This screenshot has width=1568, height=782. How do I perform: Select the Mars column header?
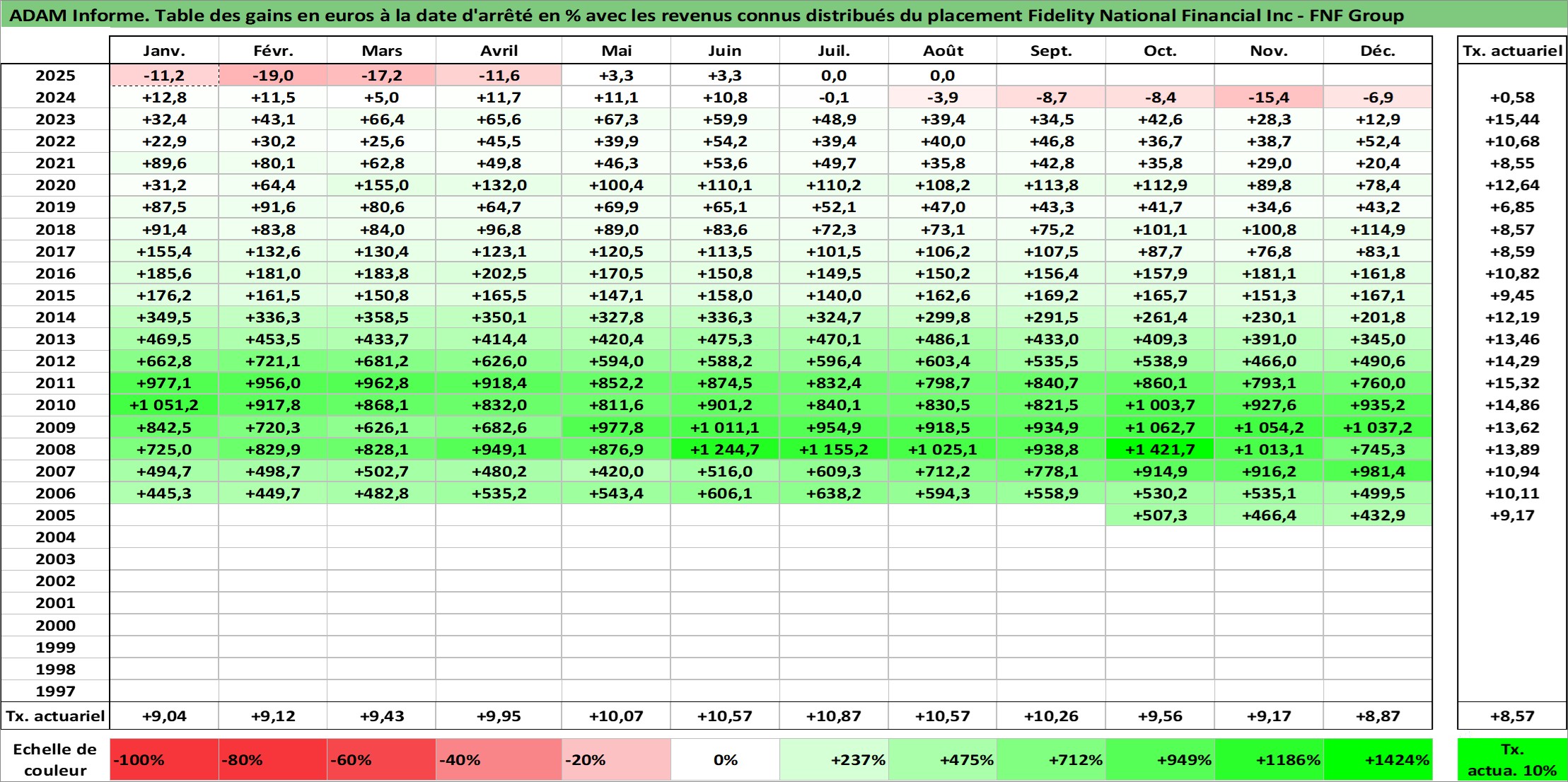tap(381, 51)
